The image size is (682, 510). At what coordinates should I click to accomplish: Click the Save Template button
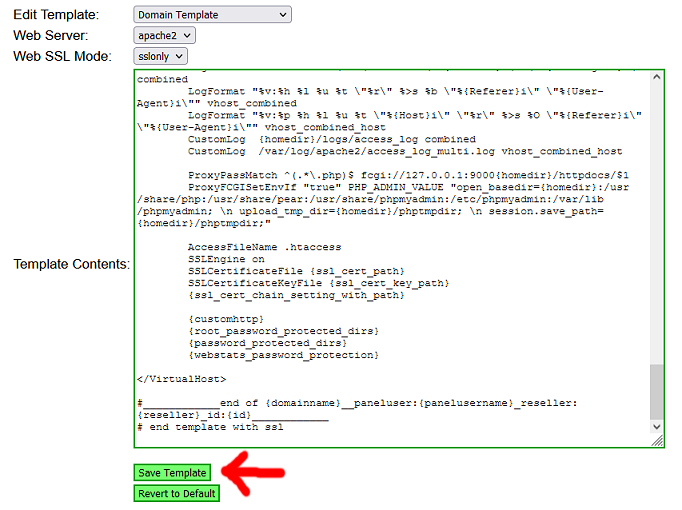(173, 473)
